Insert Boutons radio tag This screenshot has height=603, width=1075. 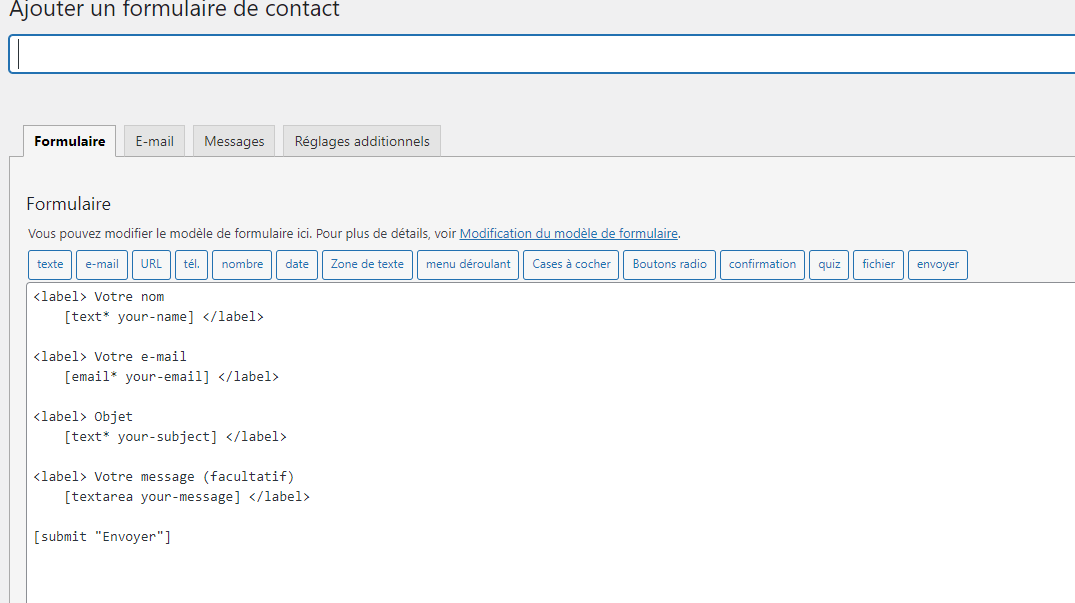(x=669, y=264)
